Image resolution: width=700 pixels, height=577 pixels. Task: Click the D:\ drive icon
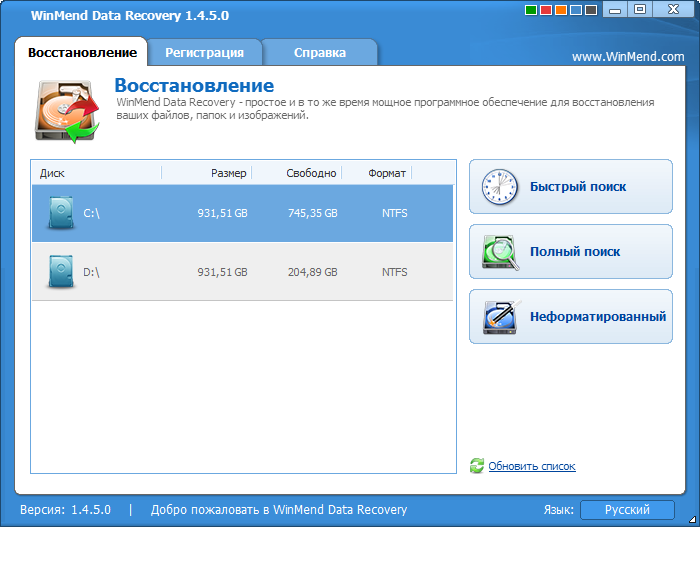pos(61,272)
